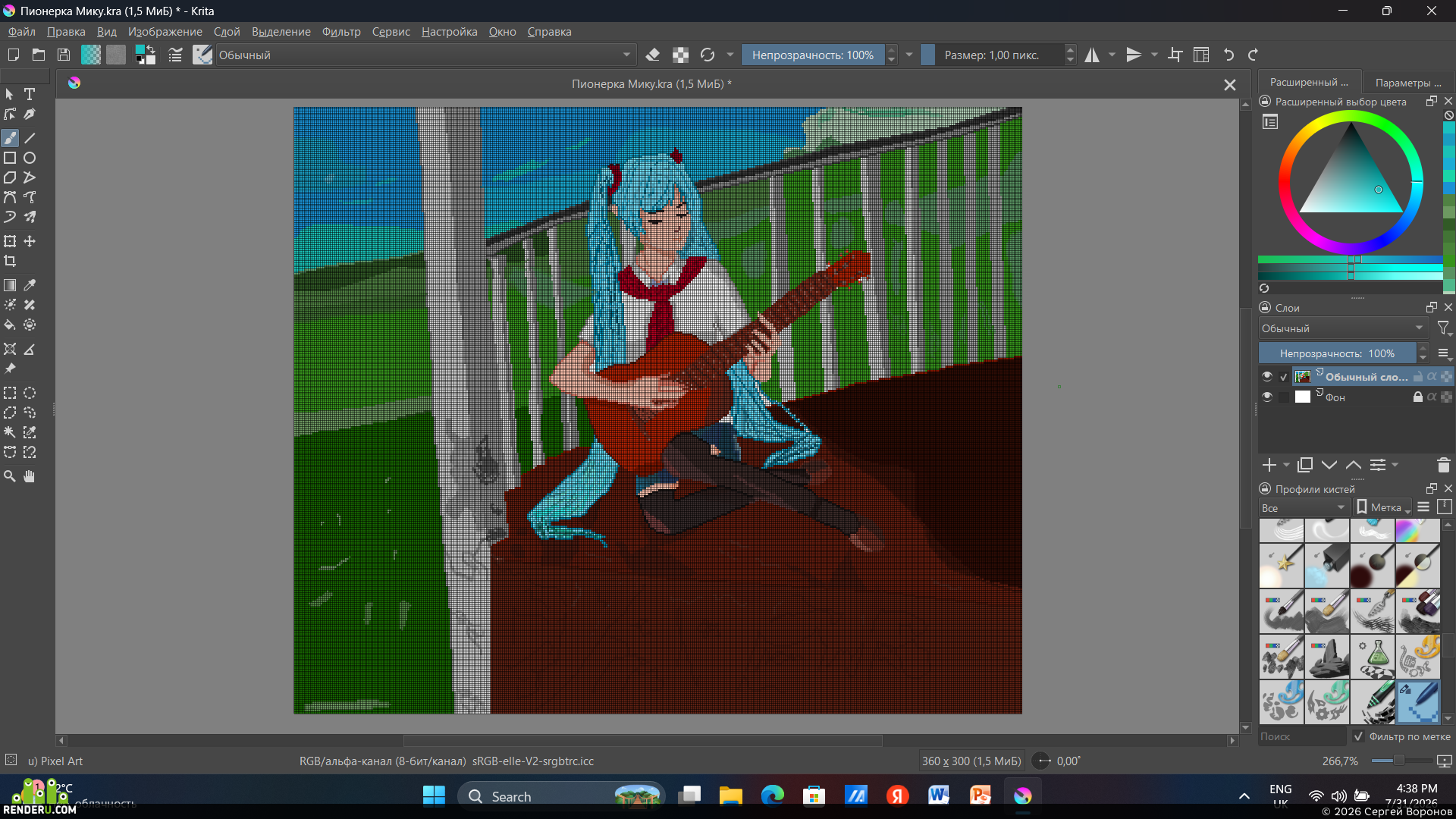The height and width of the screenshot is (819, 1456).
Task: Switch to the Параметры tab
Action: coord(1407,82)
